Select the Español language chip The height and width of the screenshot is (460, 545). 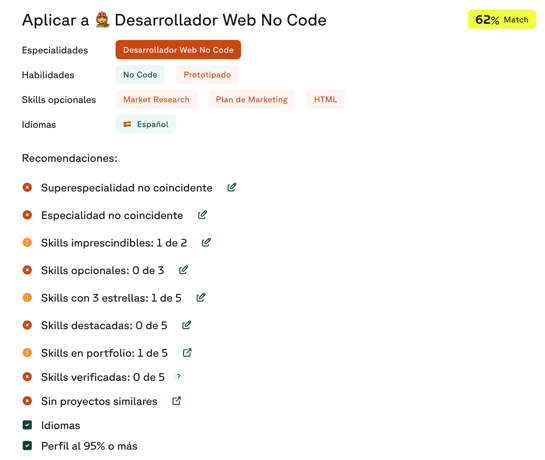coord(146,124)
